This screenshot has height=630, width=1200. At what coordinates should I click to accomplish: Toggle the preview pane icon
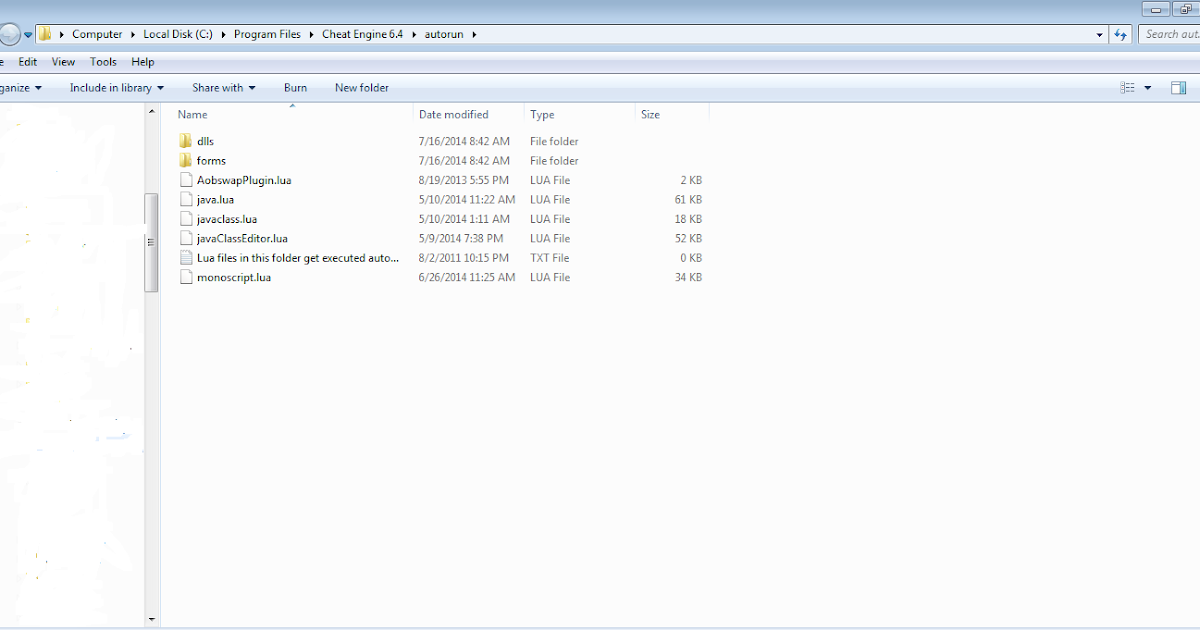coord(1177,88)
